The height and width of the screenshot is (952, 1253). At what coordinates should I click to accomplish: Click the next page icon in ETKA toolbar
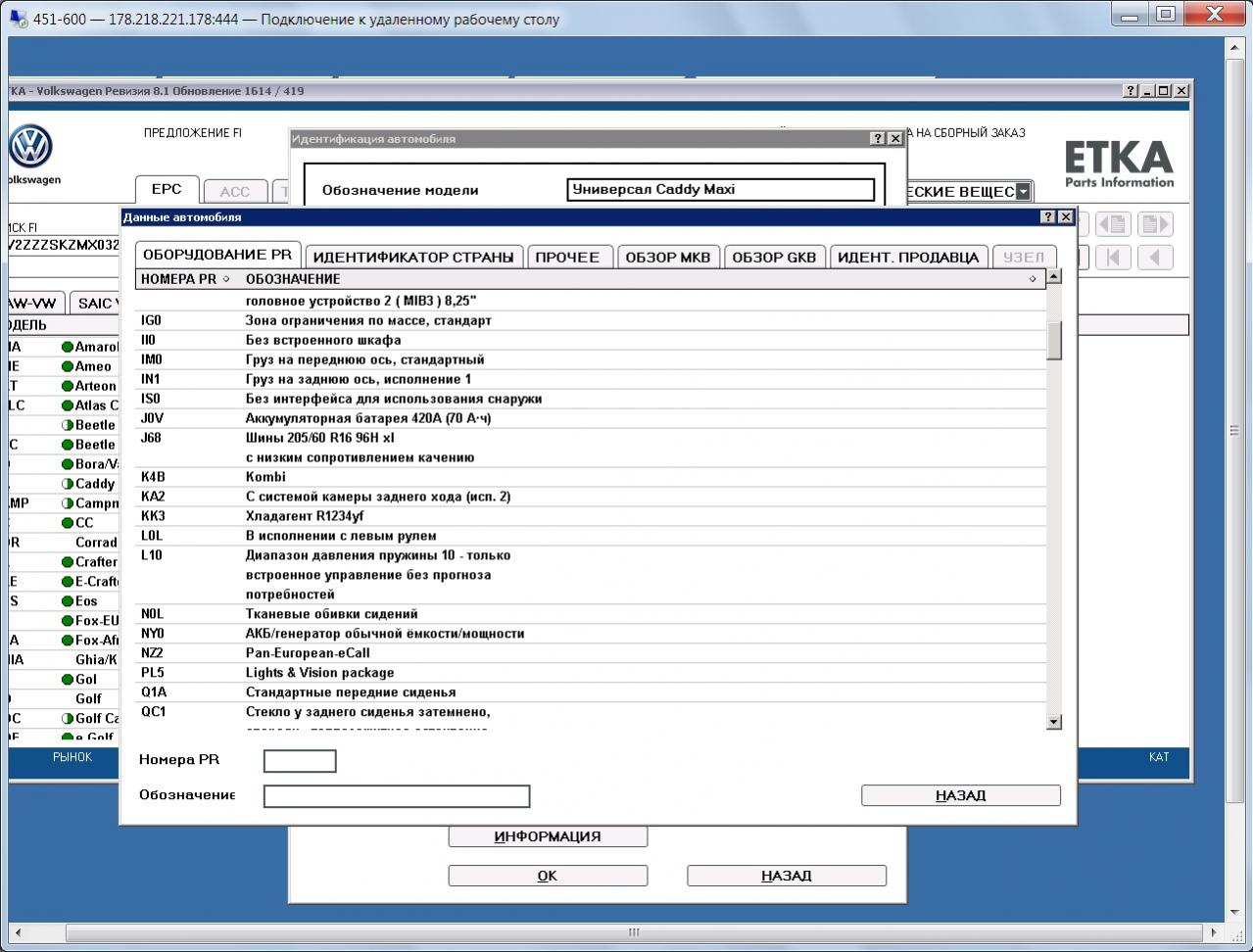pos(1154,224)
